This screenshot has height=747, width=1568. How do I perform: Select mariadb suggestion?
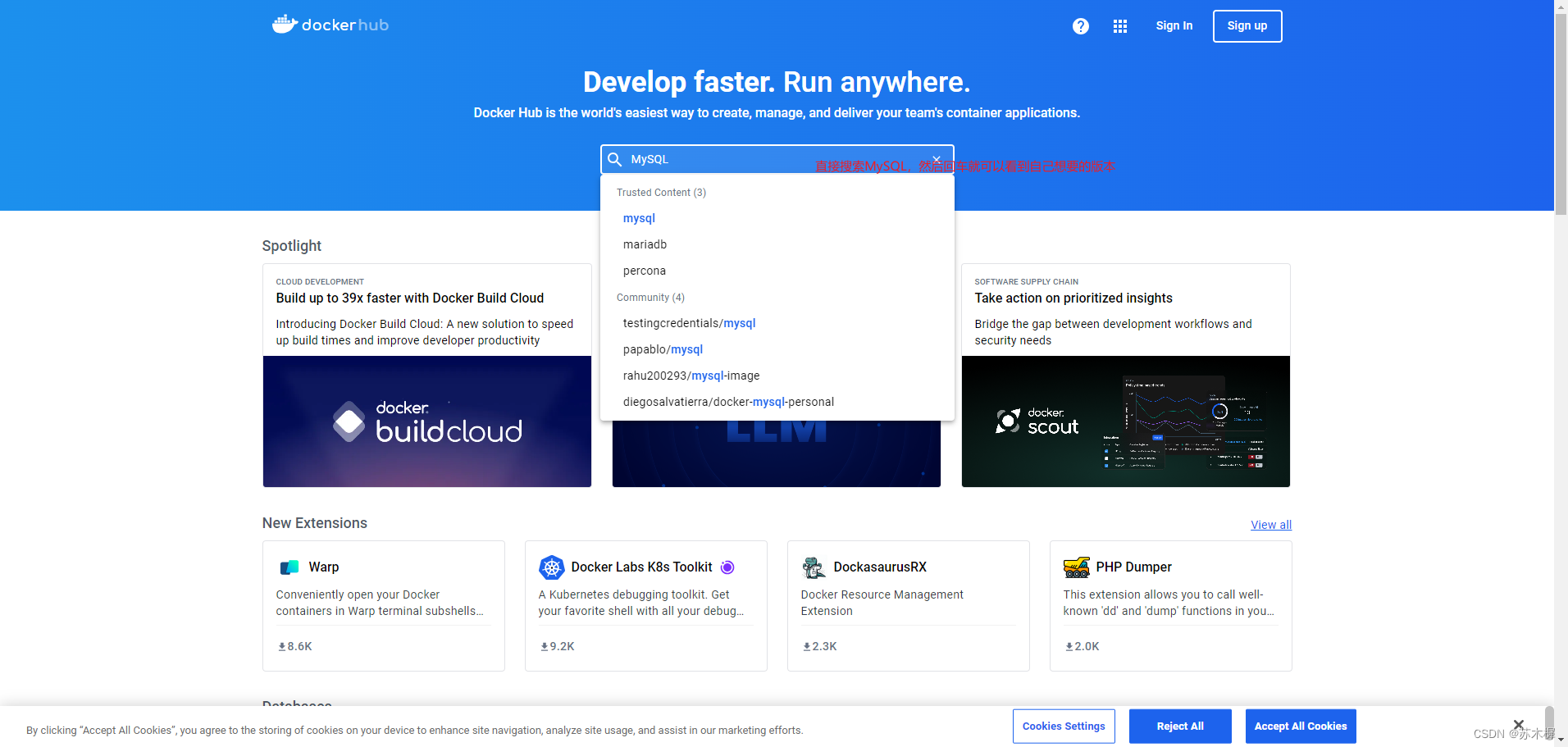coord(645,244)
